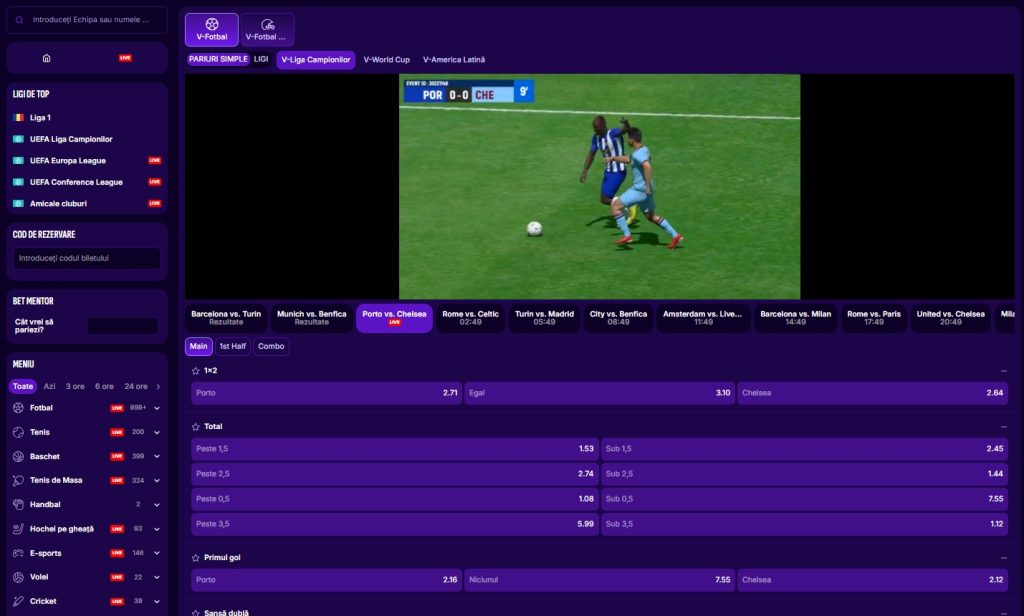Open Turin vs. Madrid match tab
The width and height of the screenshot is (1024, 616).
click(x=544, y=318)
